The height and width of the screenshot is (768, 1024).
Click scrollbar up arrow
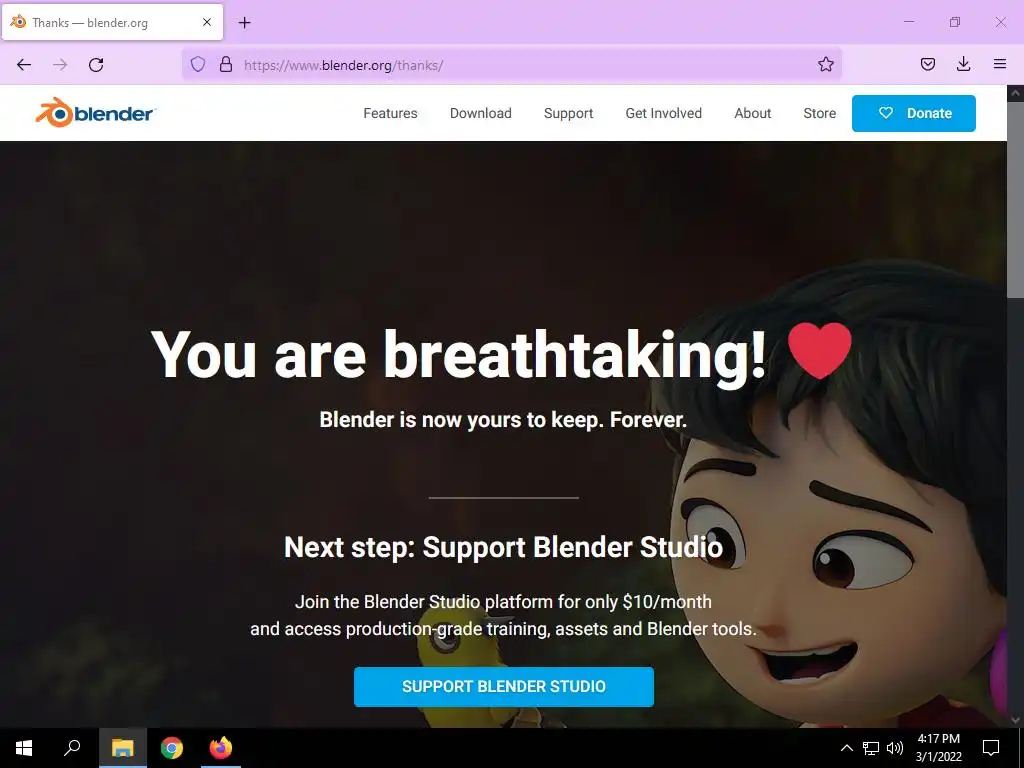1015,93
